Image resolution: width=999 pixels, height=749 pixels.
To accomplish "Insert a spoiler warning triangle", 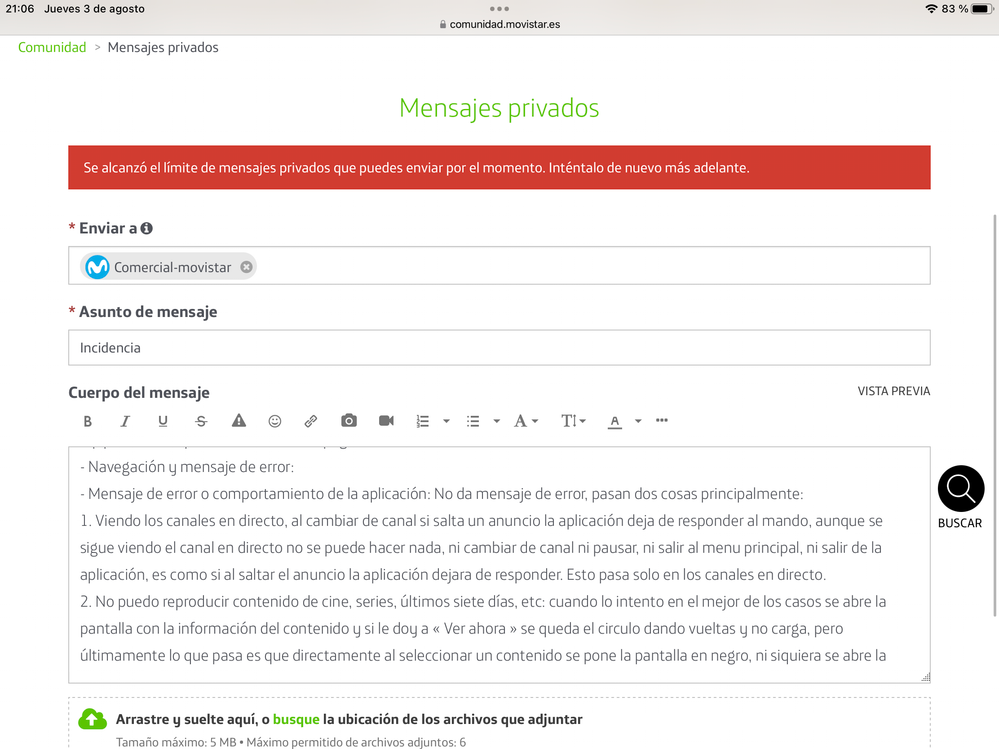I will tap(239, 421).
